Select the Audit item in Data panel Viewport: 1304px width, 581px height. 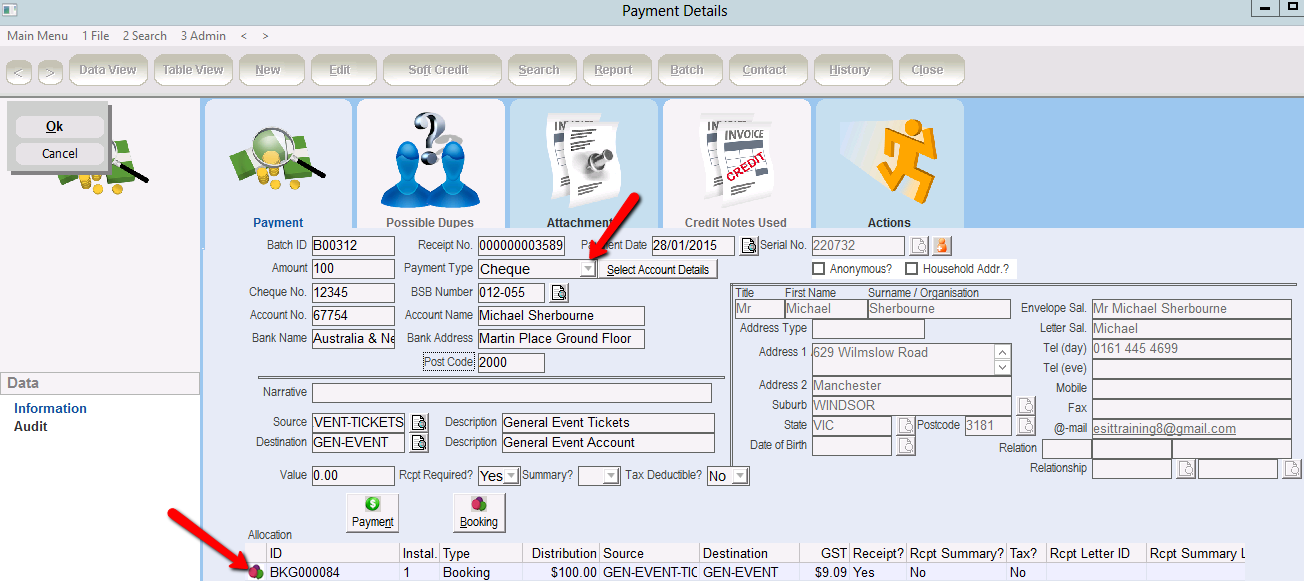[x=31, y=426]
